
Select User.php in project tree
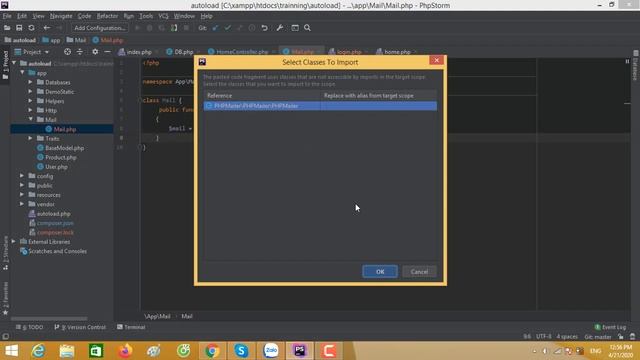56,167
